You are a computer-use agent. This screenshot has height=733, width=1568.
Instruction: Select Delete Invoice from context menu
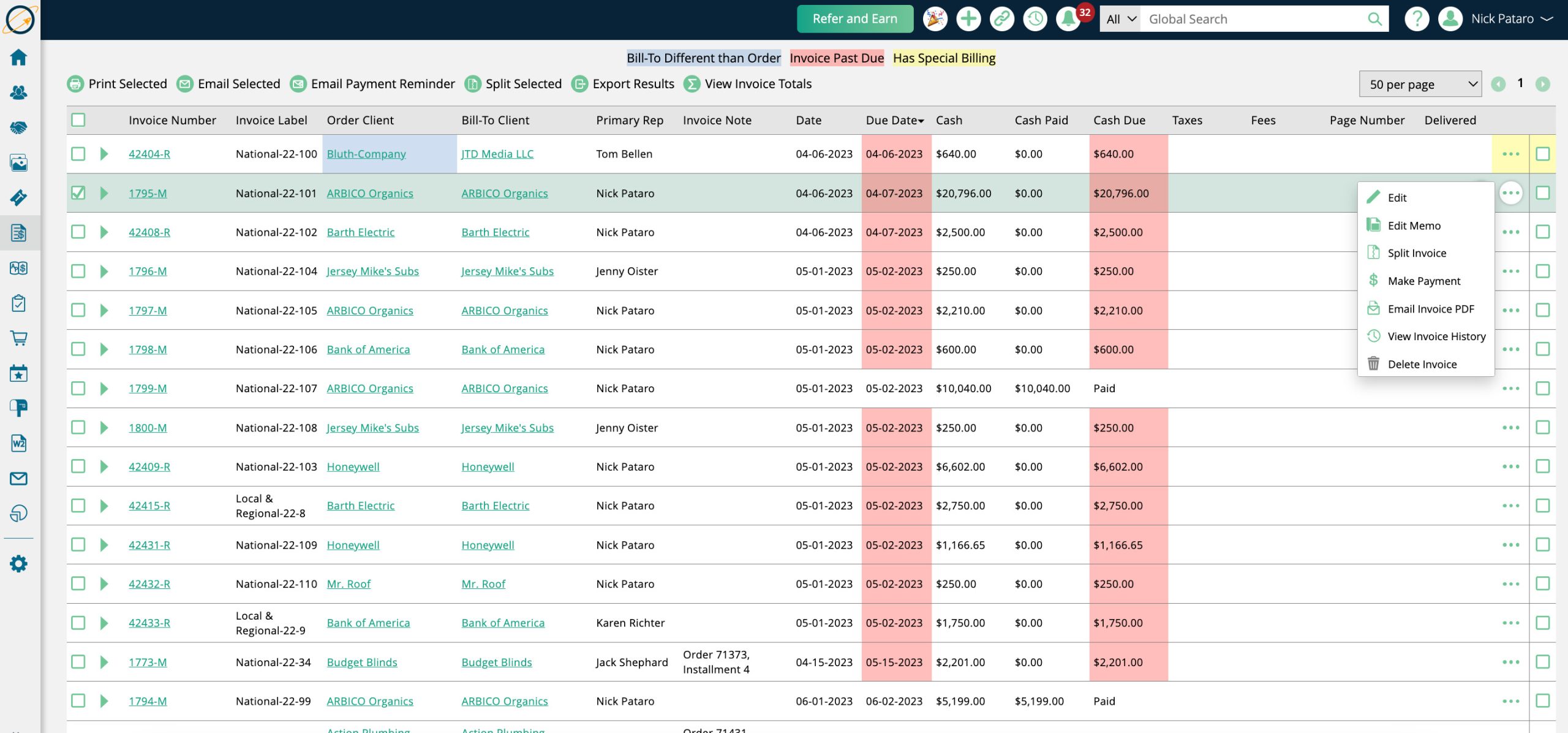pos(1421,363)
